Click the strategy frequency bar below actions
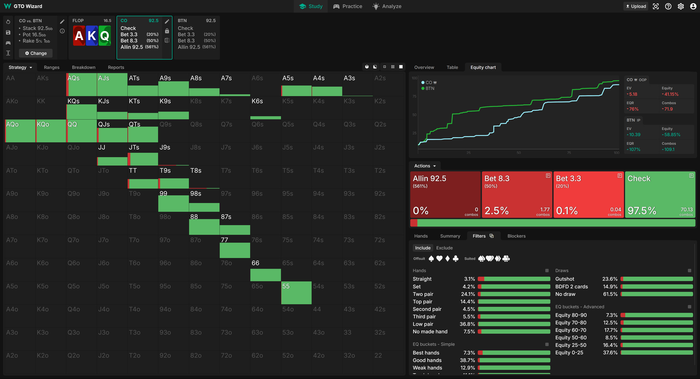 [553, 223]
